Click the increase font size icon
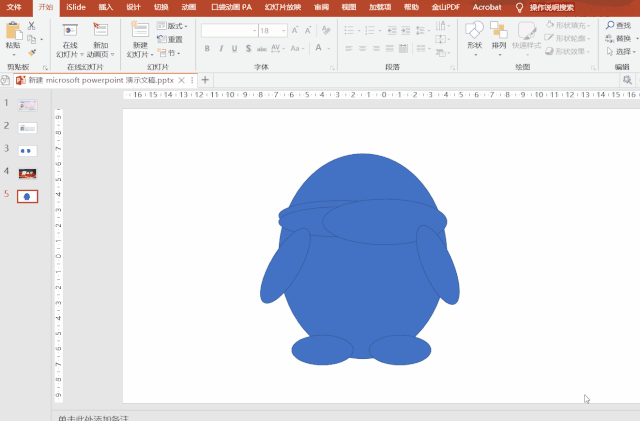The height and width of the screenshot is (421, 640). point(295,30)
